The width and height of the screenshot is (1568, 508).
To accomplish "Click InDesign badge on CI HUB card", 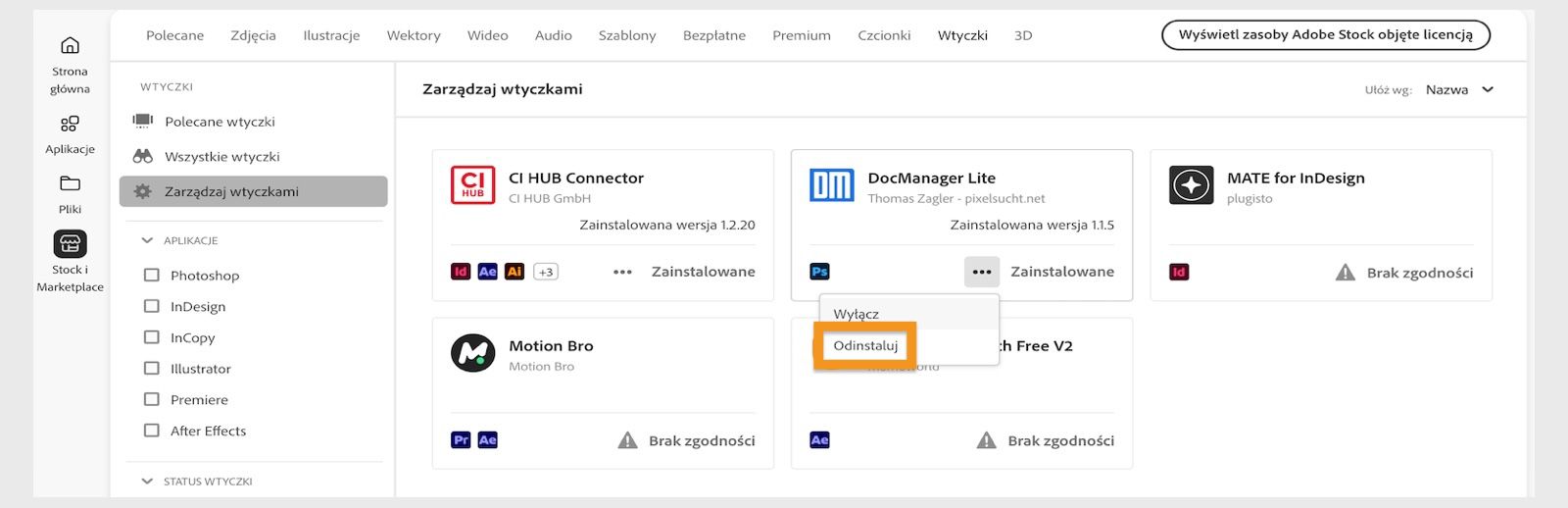I will coord(461,272).
